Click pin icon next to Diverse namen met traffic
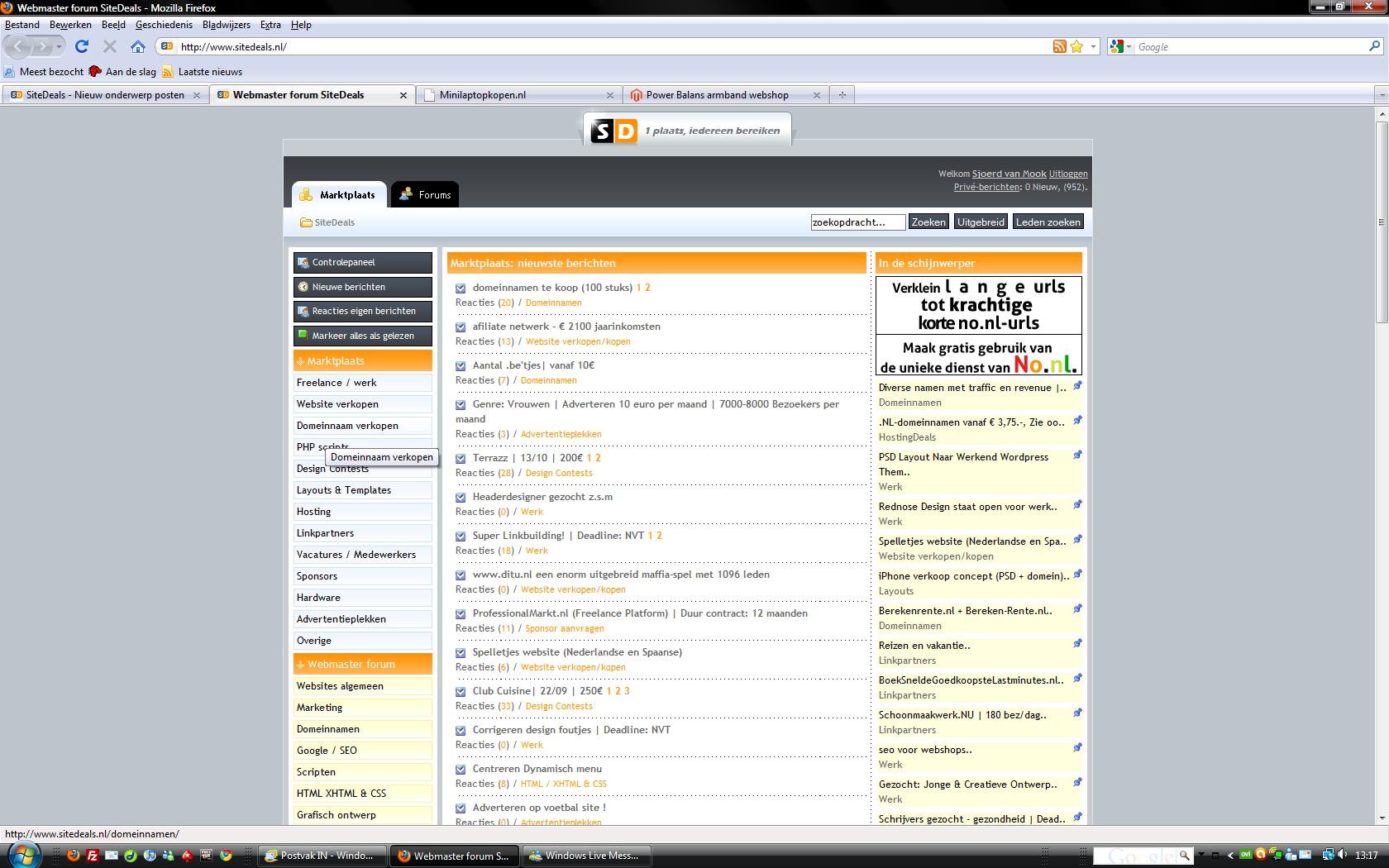This screenshot has width=1389, height=868. point(1077,386)
